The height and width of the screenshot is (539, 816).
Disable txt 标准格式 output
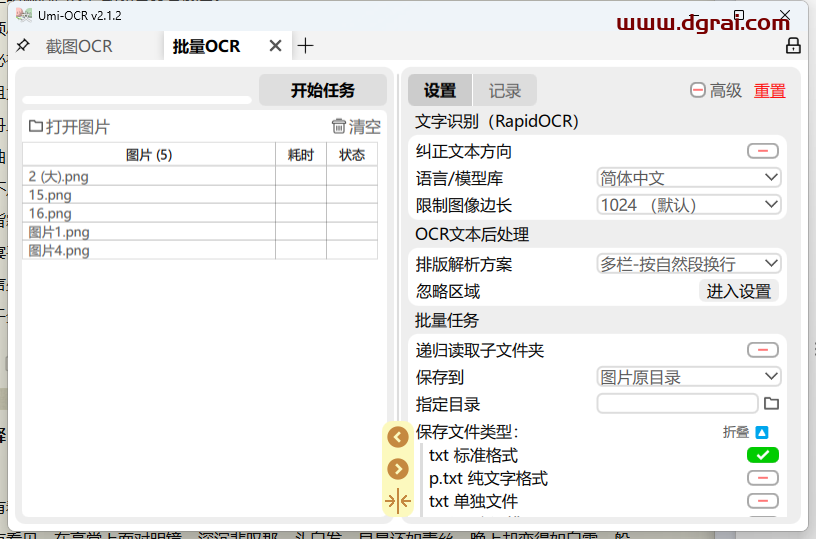coord(762,455)
